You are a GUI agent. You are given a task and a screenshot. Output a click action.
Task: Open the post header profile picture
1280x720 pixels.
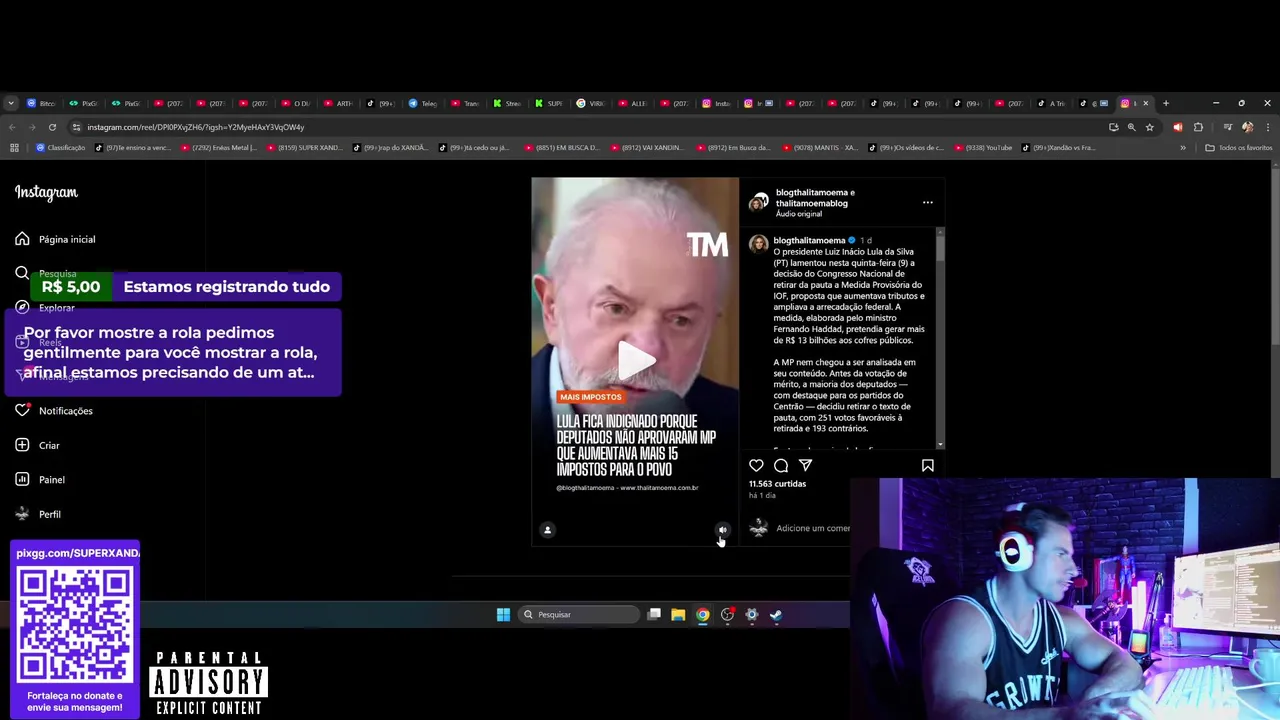coord(759,202)
